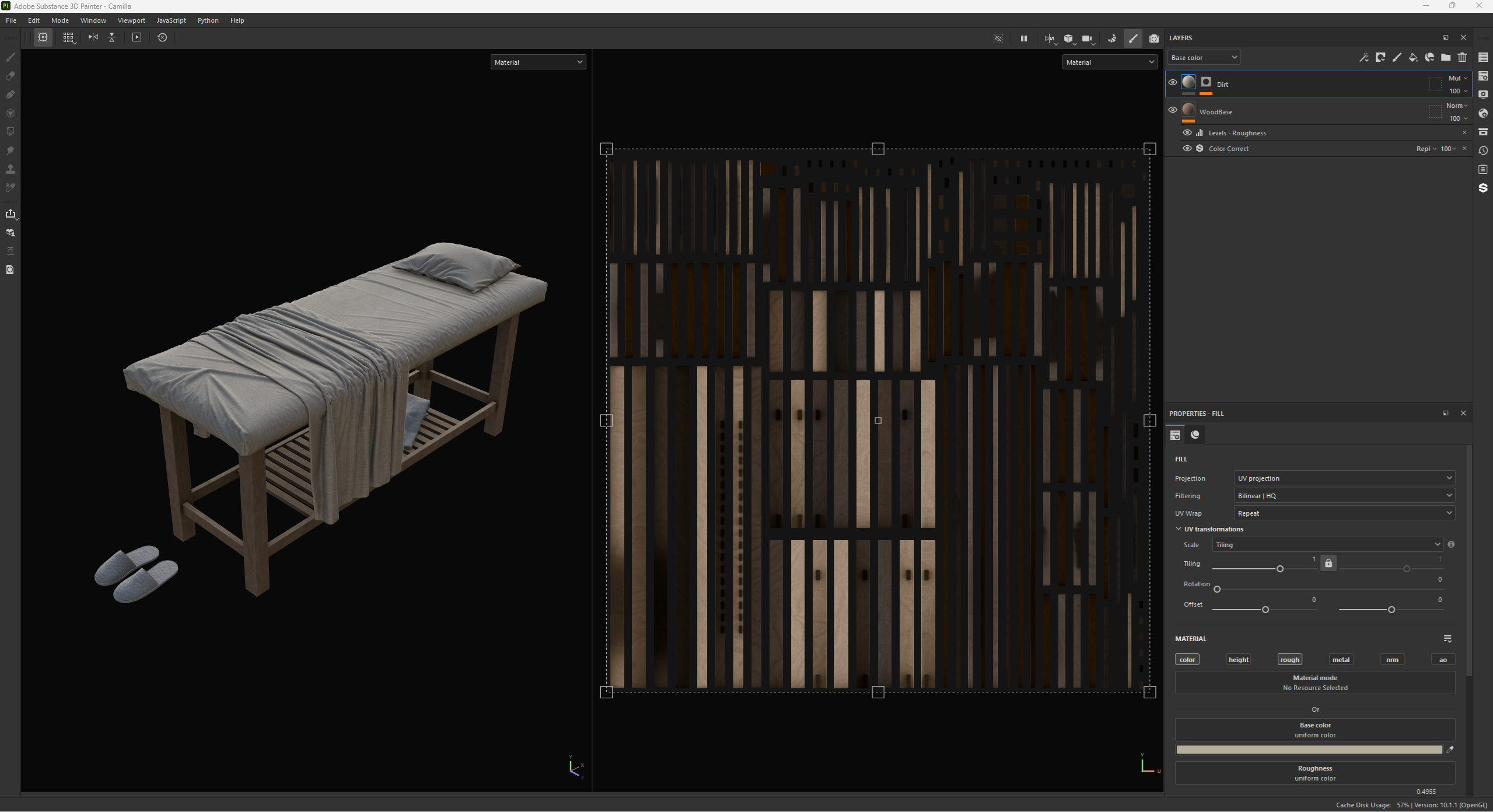Hide the Dirt layer
The image size is (1493, 812).
(1173, 82)
